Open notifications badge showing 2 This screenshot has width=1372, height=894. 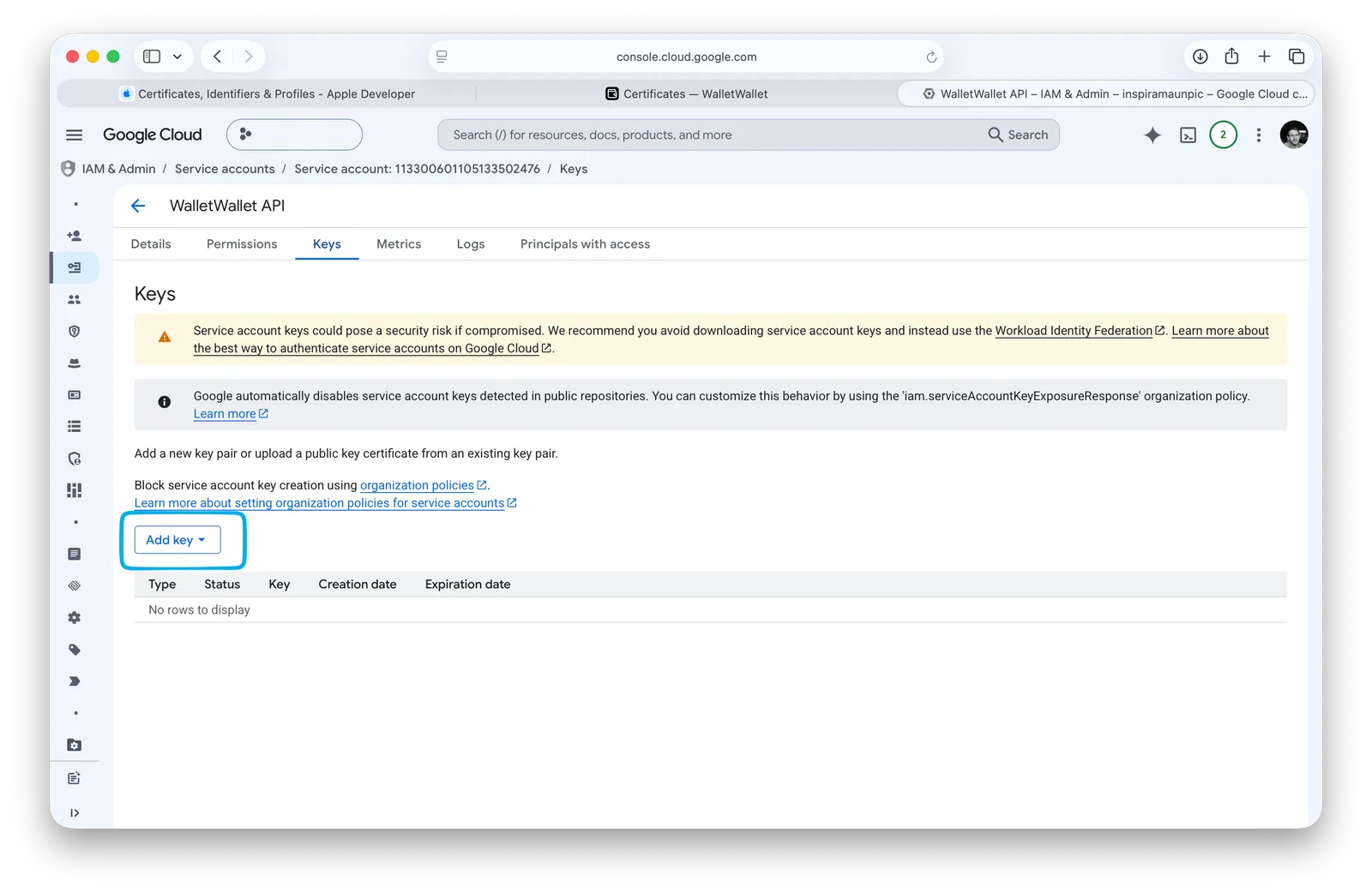1223,135
